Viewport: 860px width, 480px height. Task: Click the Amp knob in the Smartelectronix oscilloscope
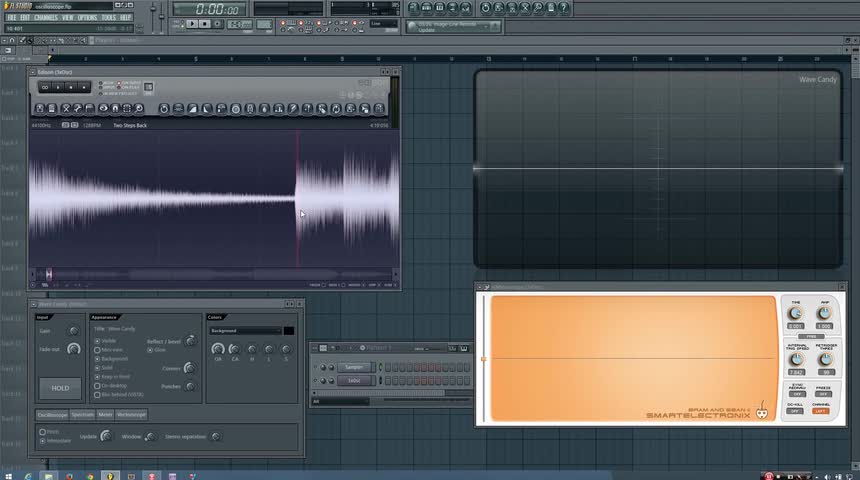click(x=823, y=313)
